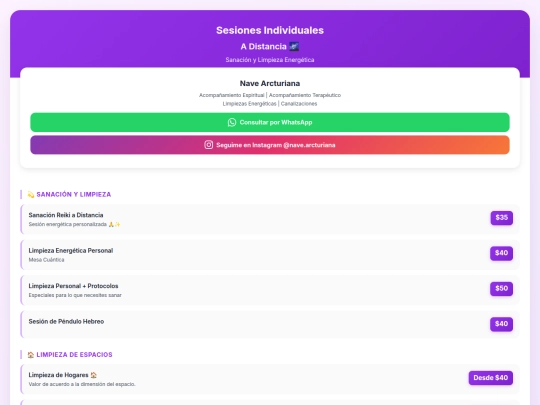The height and width of the screenshot is (405, 540).
Task: Click the LIMPIEZA DE ESPACIOS section header
Action: tap(74, 355)
